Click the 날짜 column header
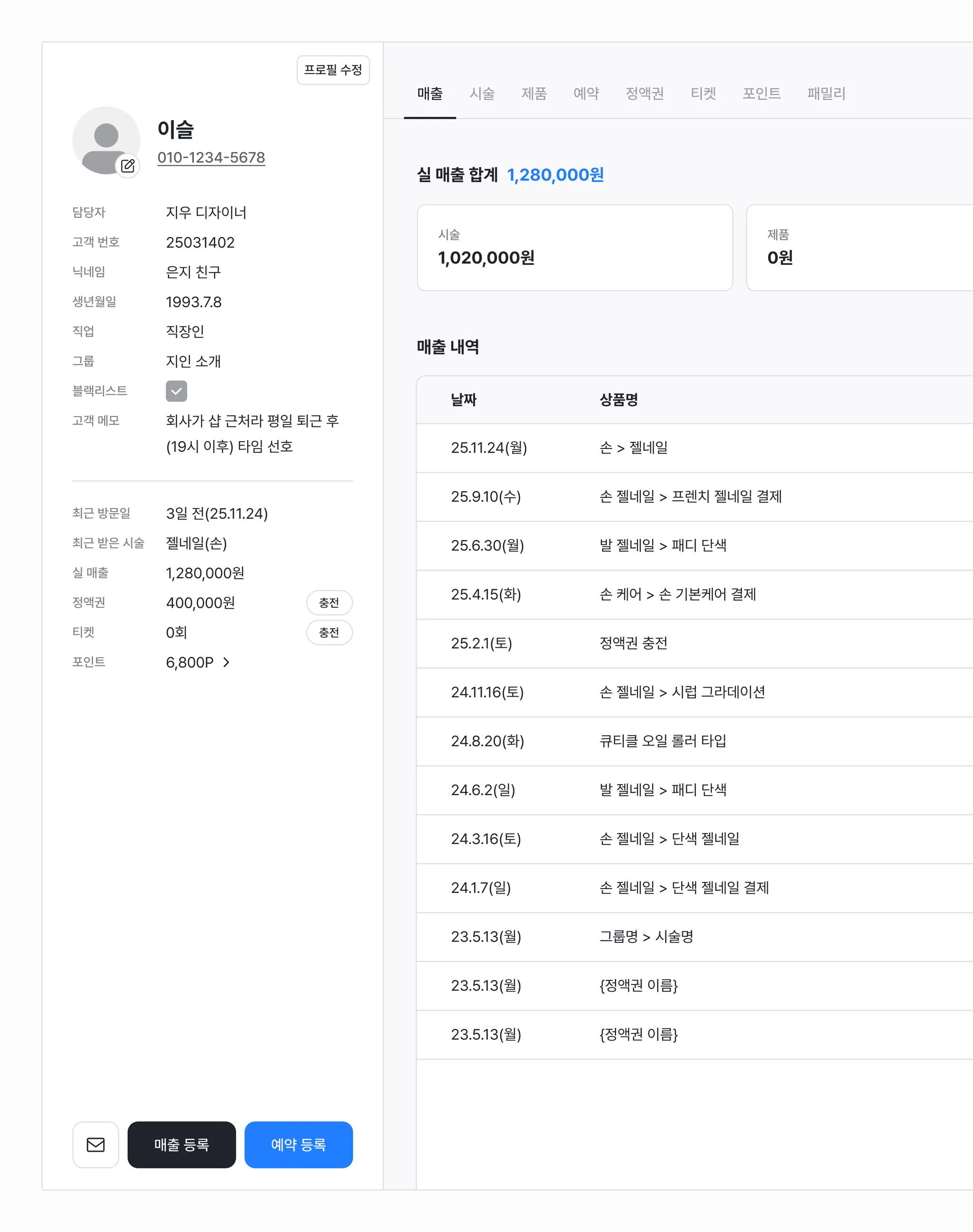This screenshot has height=1232, width=973. [x=463, y=400]
